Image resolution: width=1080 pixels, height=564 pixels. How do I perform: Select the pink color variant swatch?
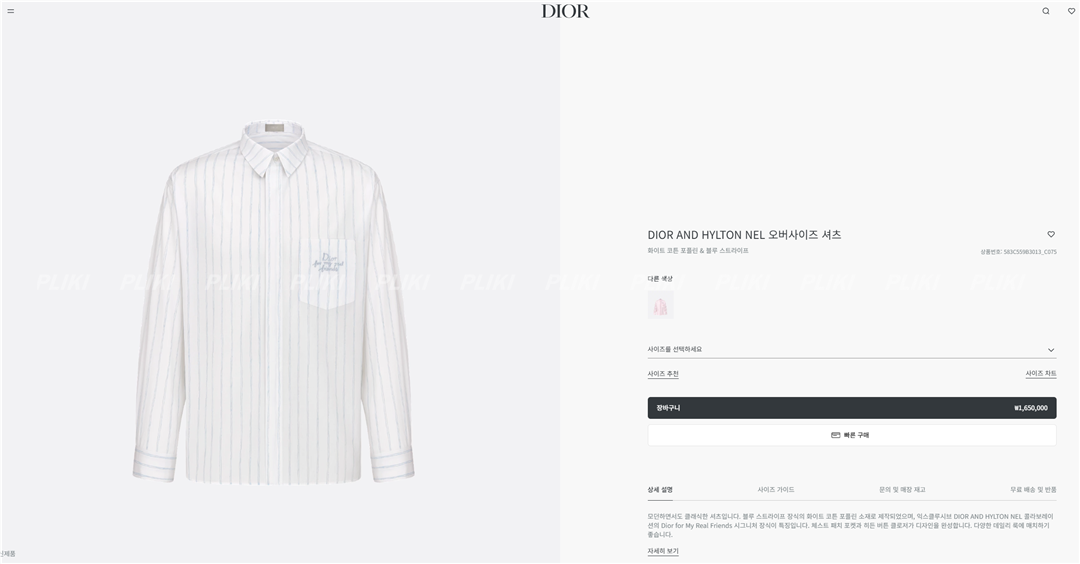click(x=661, y=305)
